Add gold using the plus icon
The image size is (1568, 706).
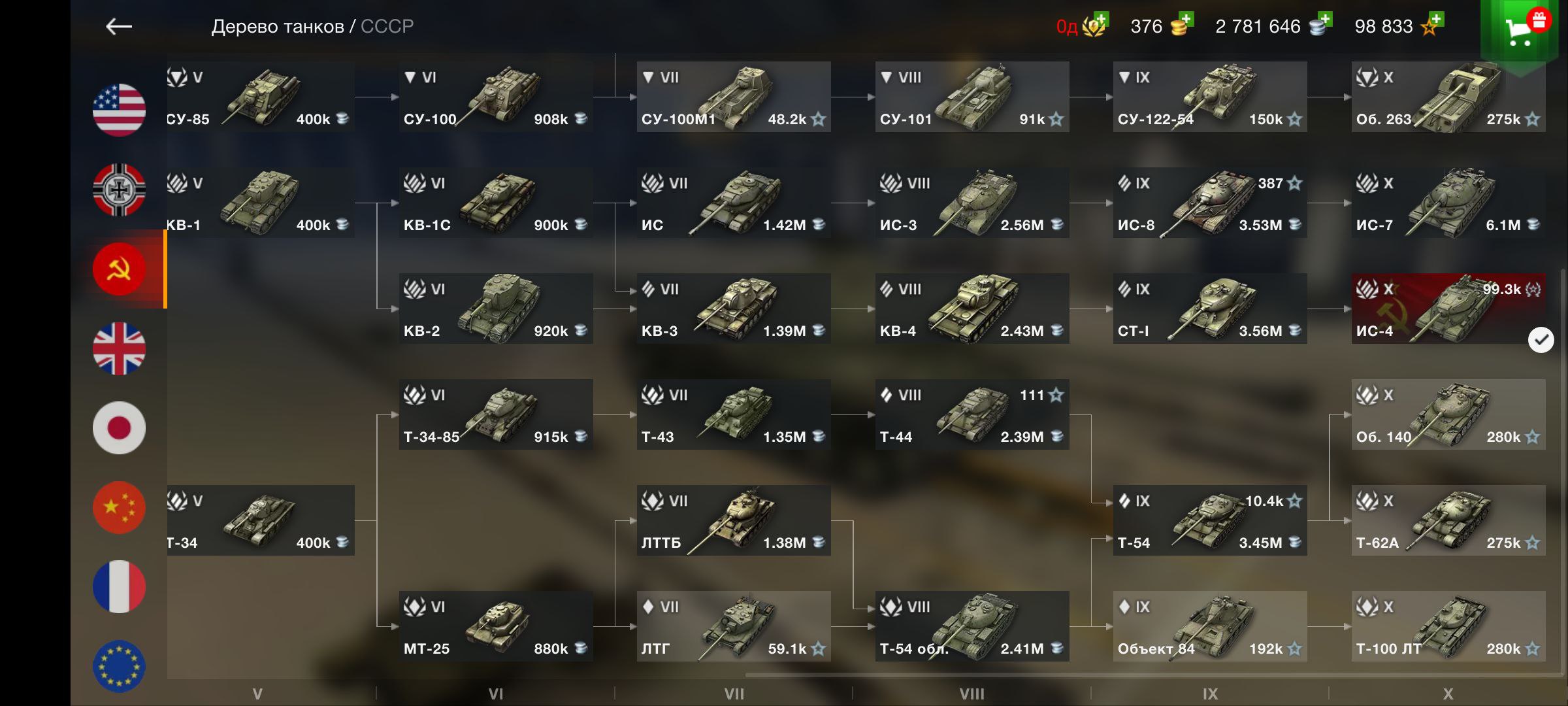coord(1186,20)
